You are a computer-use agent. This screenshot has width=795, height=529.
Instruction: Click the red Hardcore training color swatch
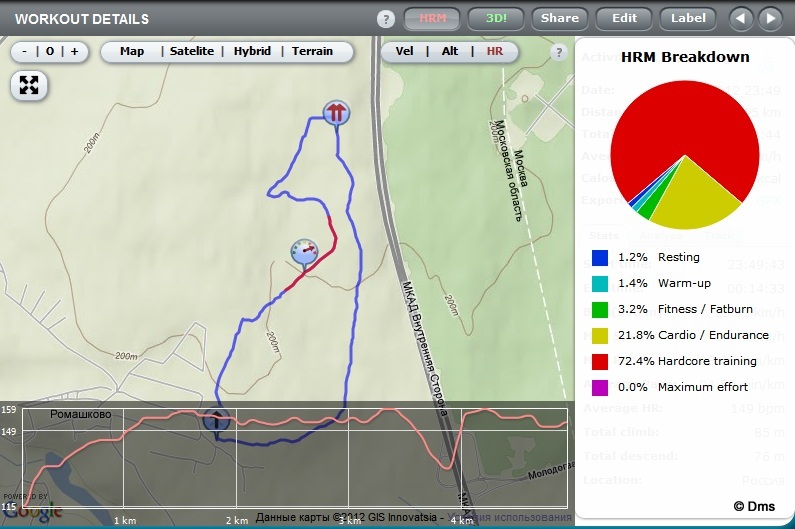pos(600,361)
